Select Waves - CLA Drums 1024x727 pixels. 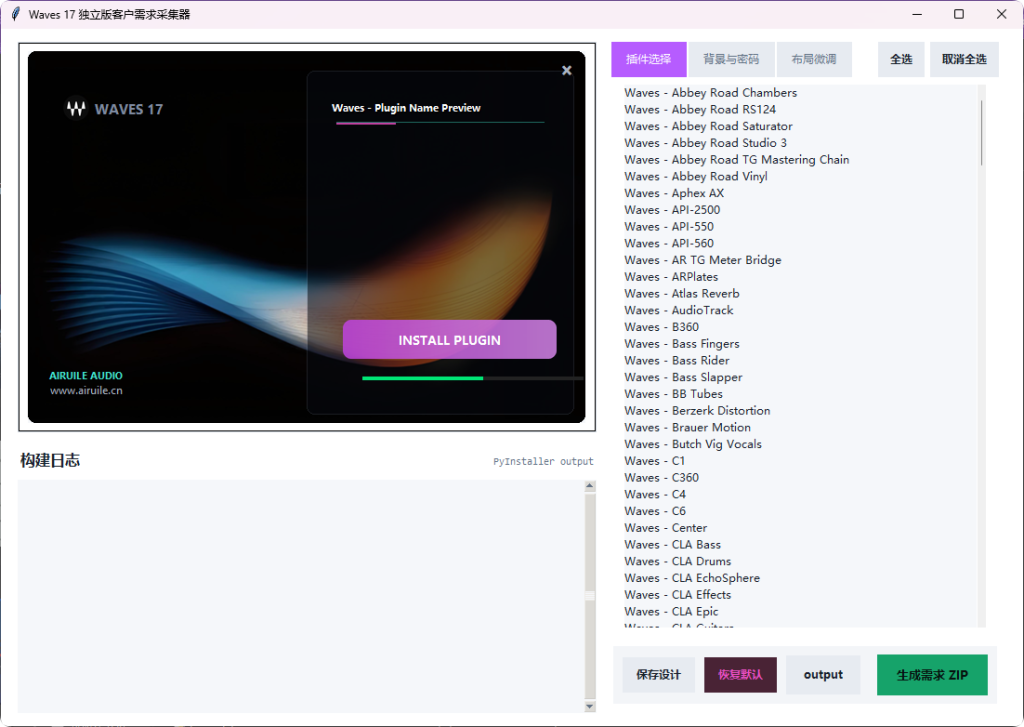(677, 561)
